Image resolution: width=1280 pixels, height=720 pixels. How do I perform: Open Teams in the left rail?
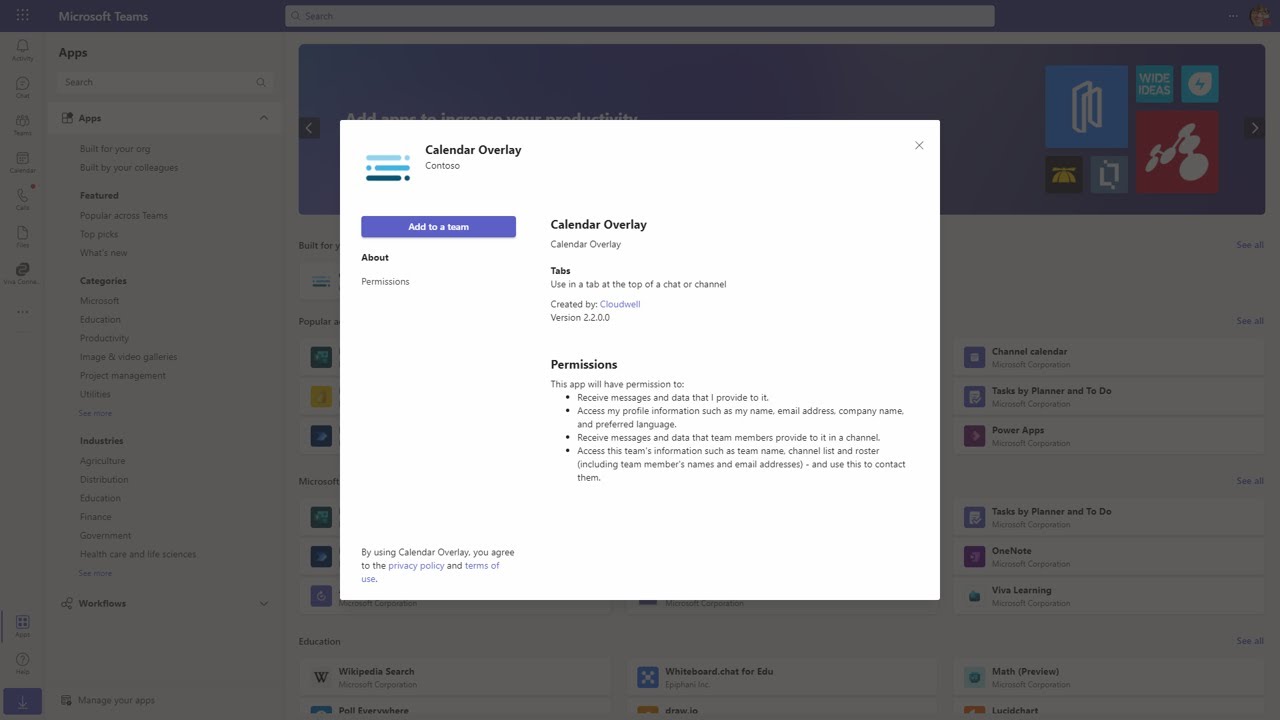tap(22, 125)
